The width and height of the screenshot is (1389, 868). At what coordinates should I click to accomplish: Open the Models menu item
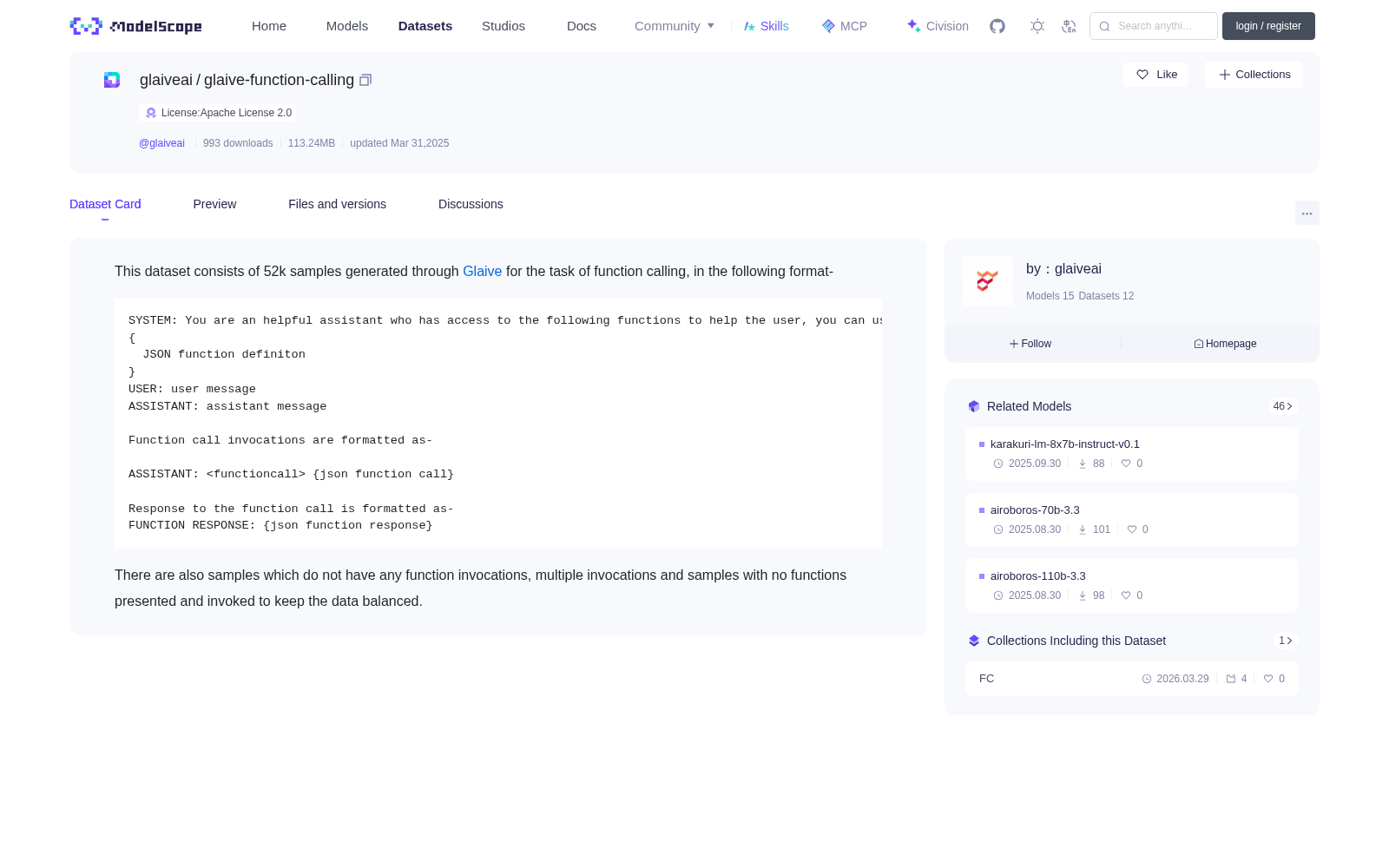[x=347, y=26]
